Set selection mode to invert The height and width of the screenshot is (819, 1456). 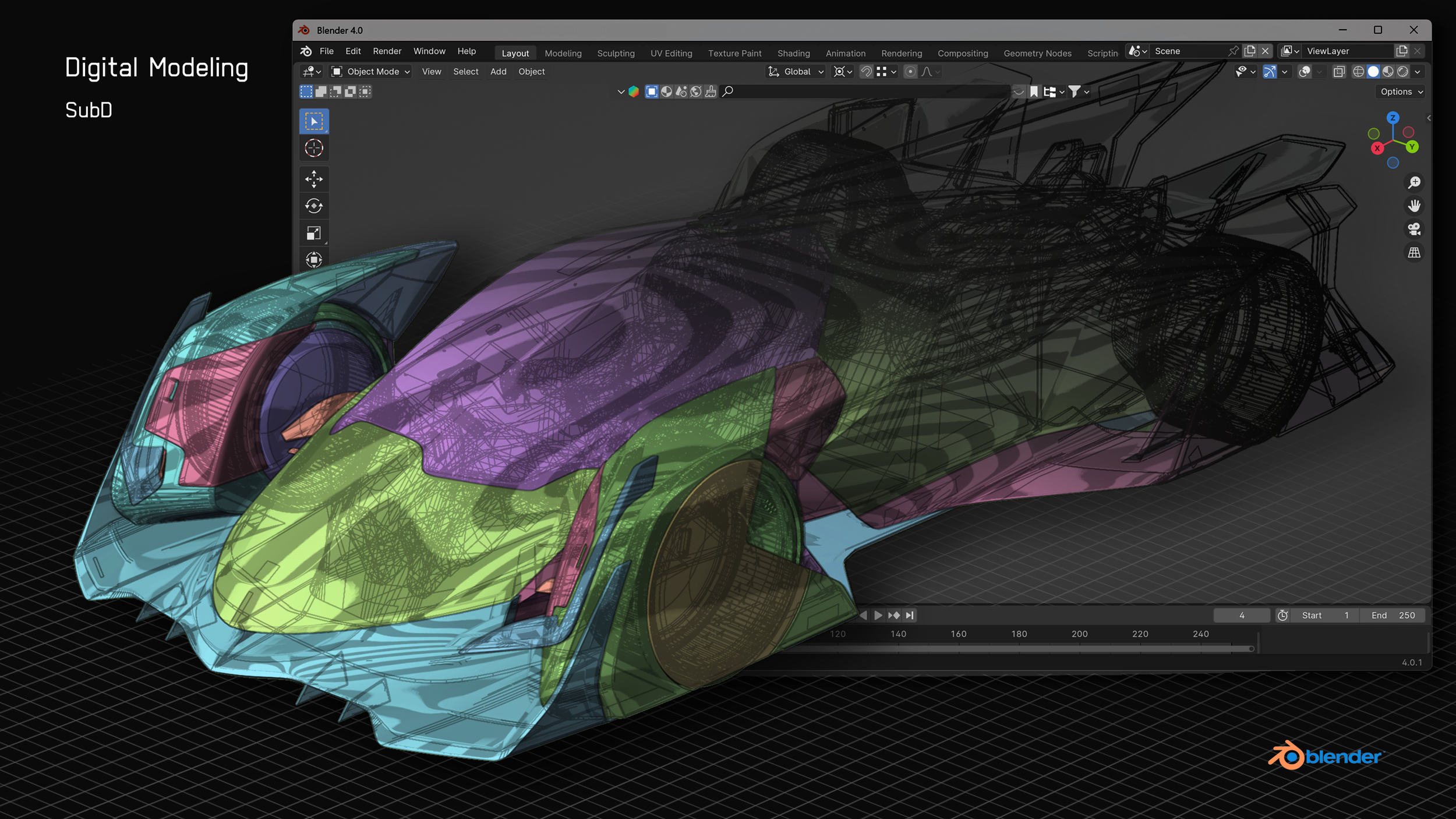point(350,91)
